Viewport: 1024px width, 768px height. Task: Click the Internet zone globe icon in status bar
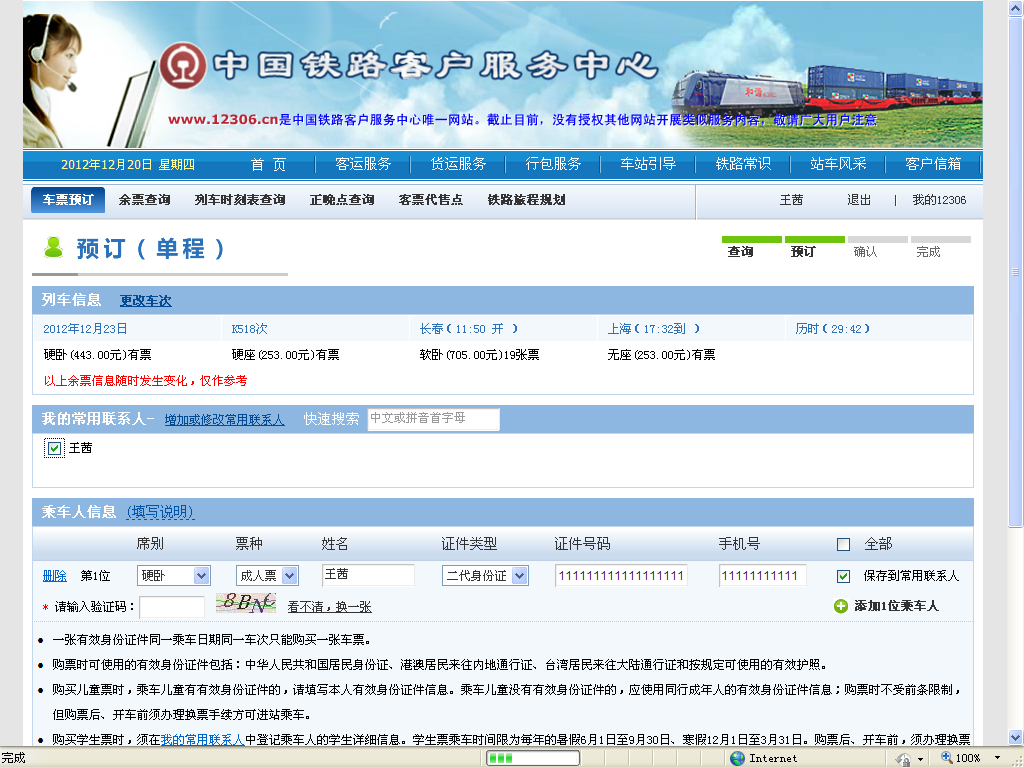(737, 758)
